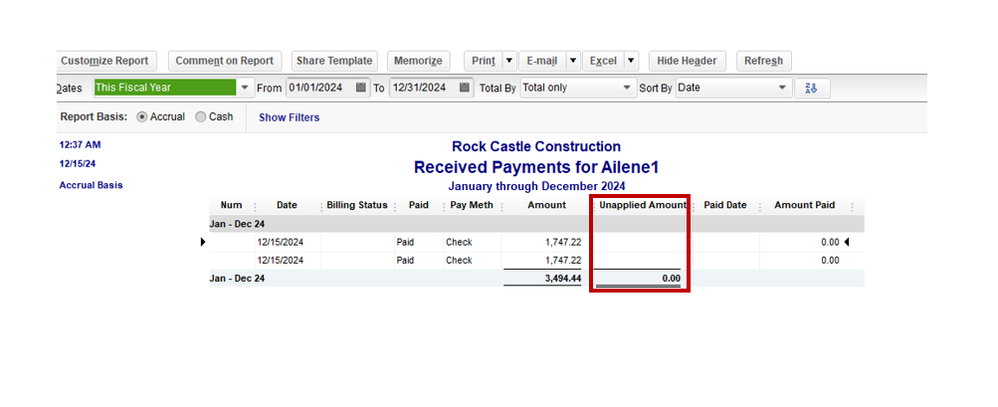This screenshot has height=407, width=998.
Task: Select the Accrual report basis
Action: click(x=142, y=117)
